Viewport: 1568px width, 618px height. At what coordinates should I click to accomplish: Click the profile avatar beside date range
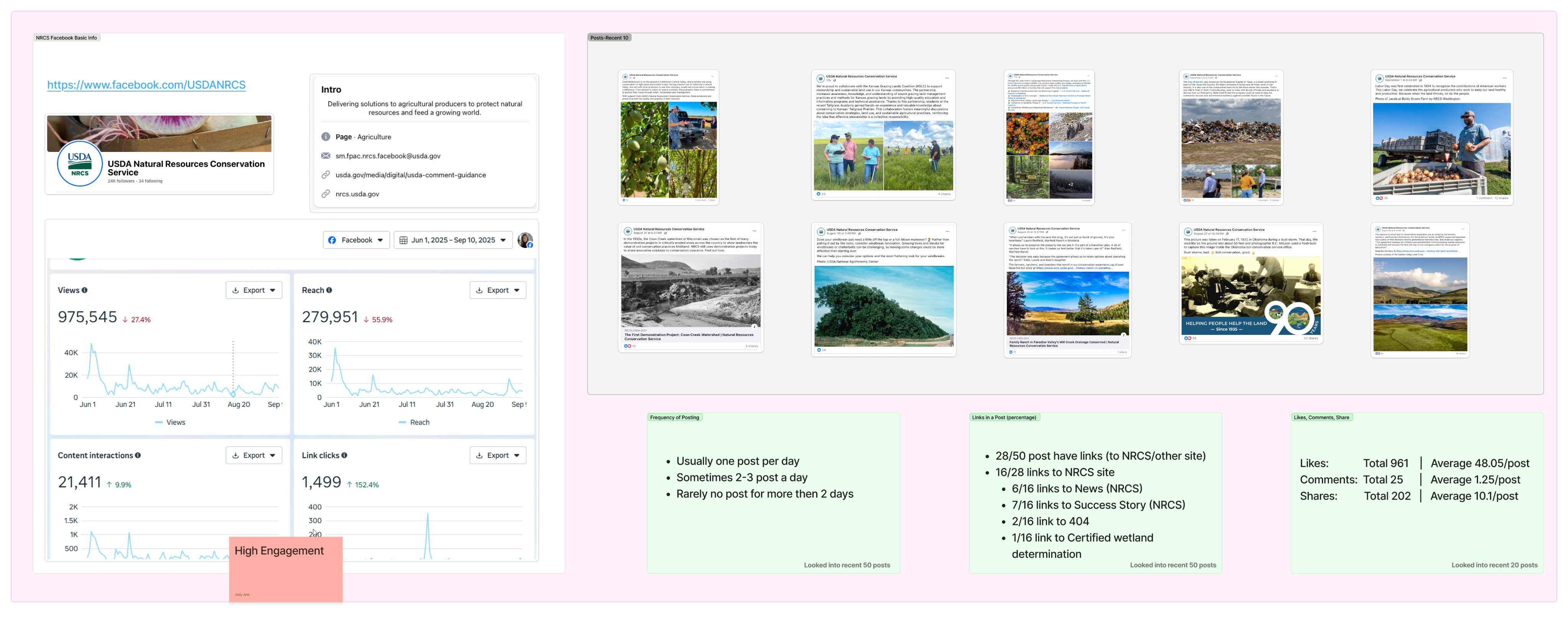[x=525, y=240]
